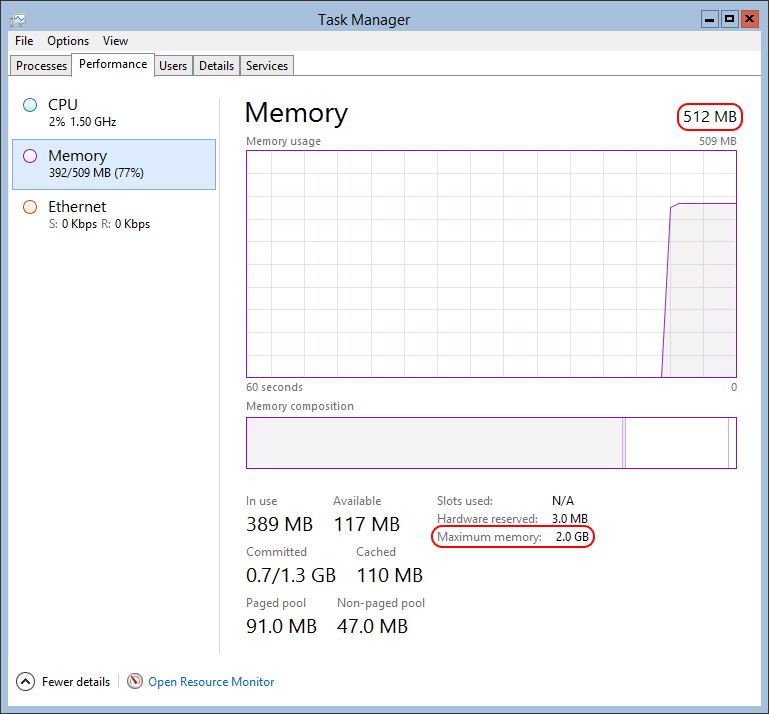This screenshot has width=769, height=714.
Task: Click the Memory composition bar
Action: 491,443
